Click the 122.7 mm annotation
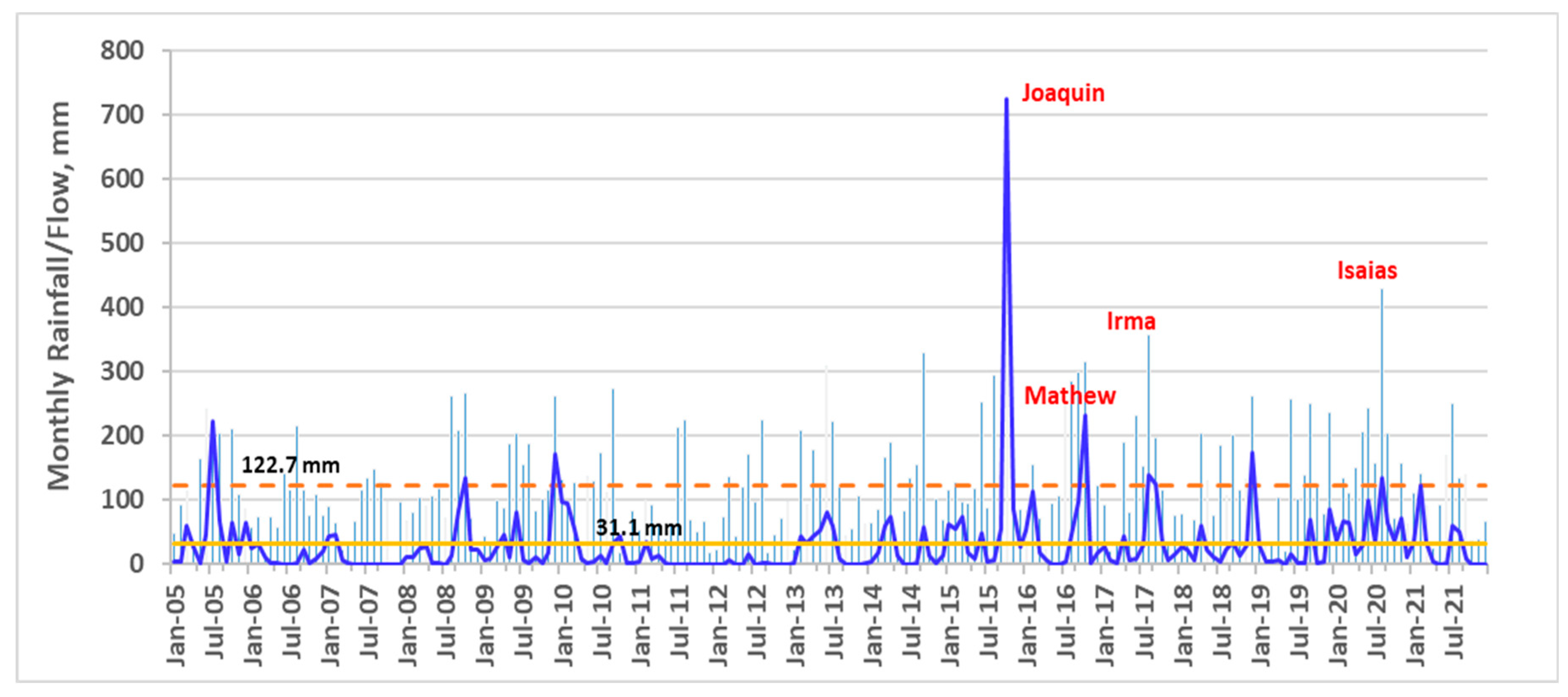 point(290,465)
